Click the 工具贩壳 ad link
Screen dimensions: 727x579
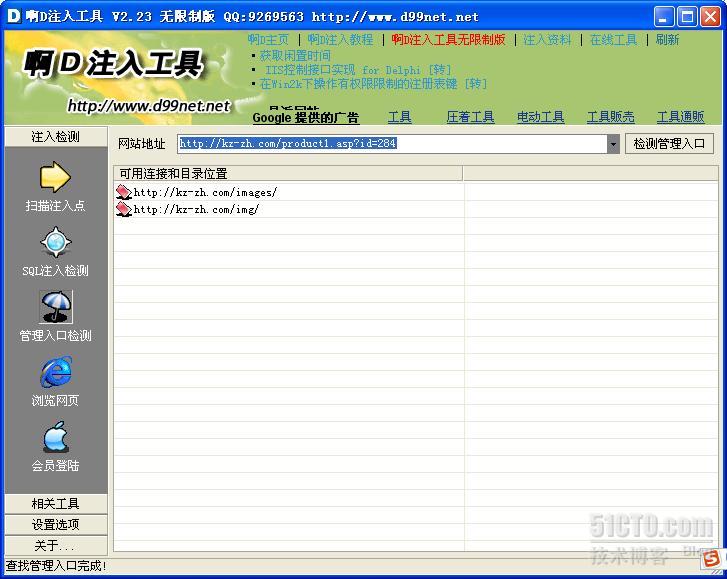[611, 117]
